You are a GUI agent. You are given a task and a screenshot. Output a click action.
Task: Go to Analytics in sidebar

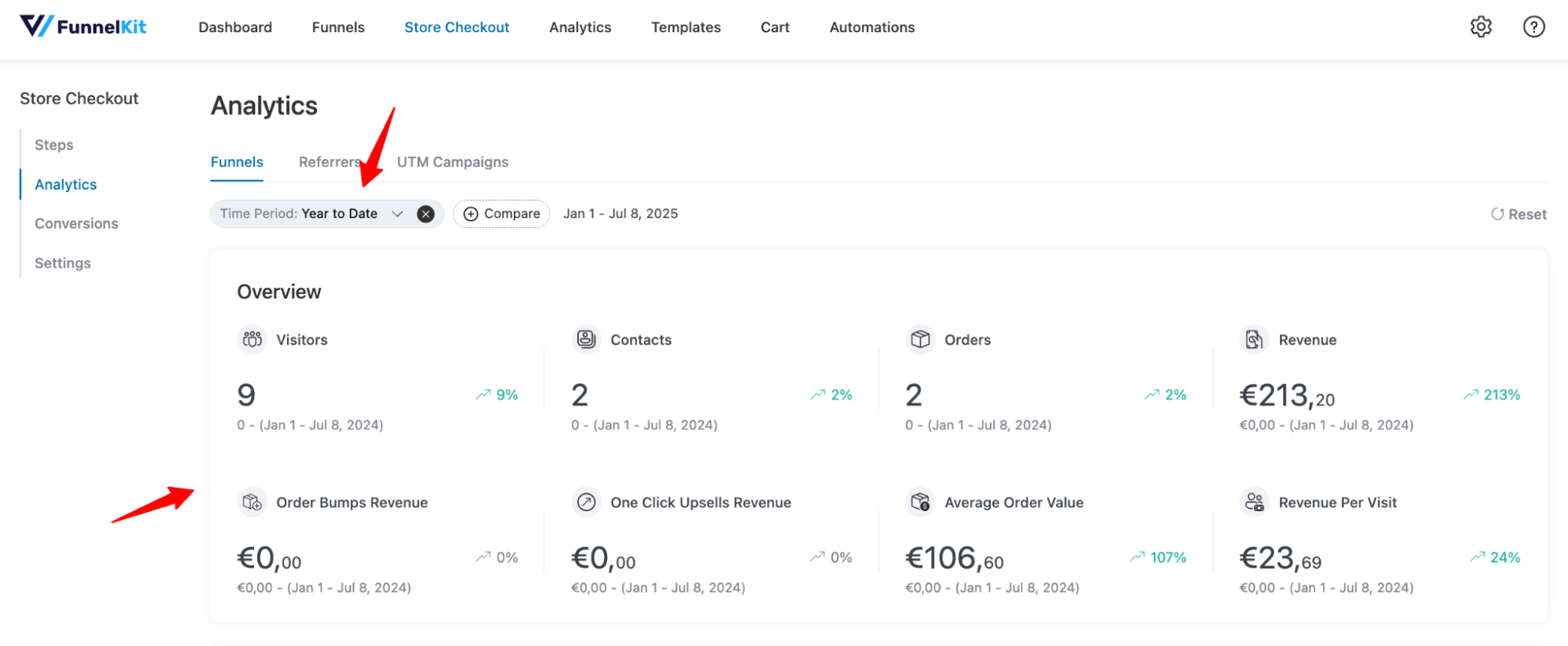(66, 184)
